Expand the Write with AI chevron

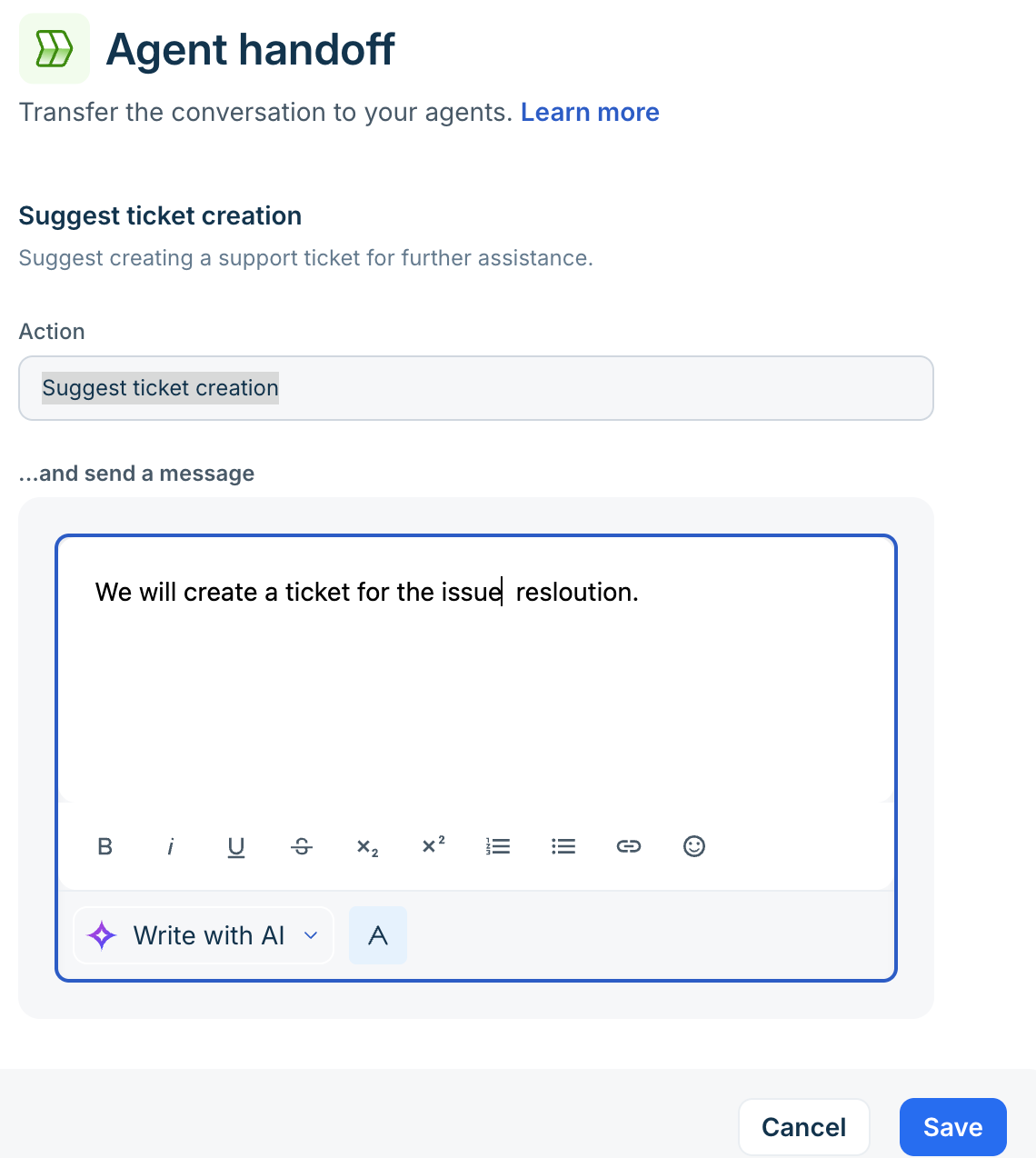coord(311,935)
